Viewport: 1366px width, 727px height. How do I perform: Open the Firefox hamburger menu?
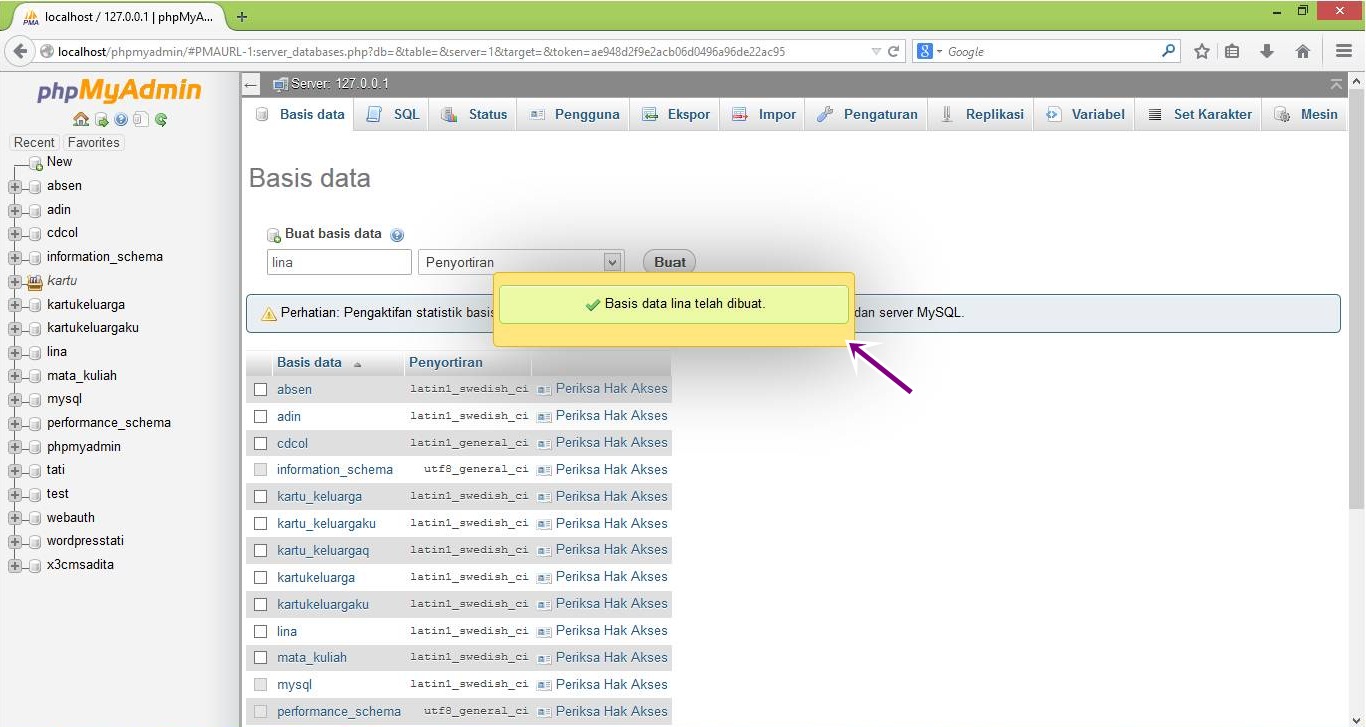tap(1344, 51)
